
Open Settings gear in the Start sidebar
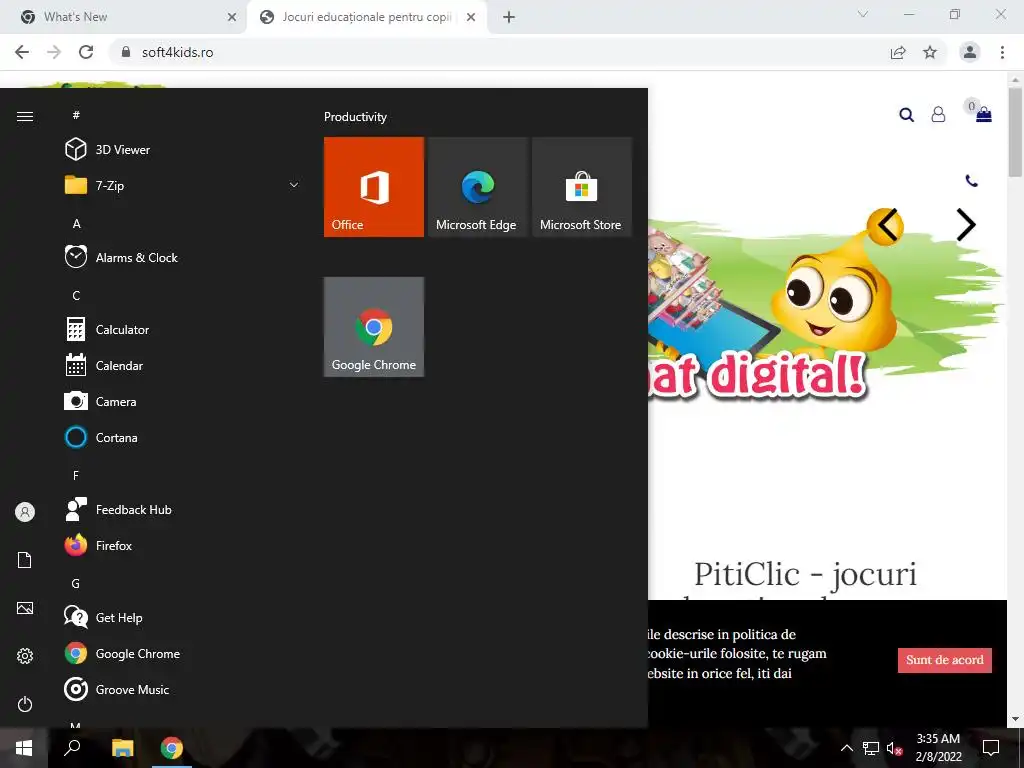click(25, 656)
